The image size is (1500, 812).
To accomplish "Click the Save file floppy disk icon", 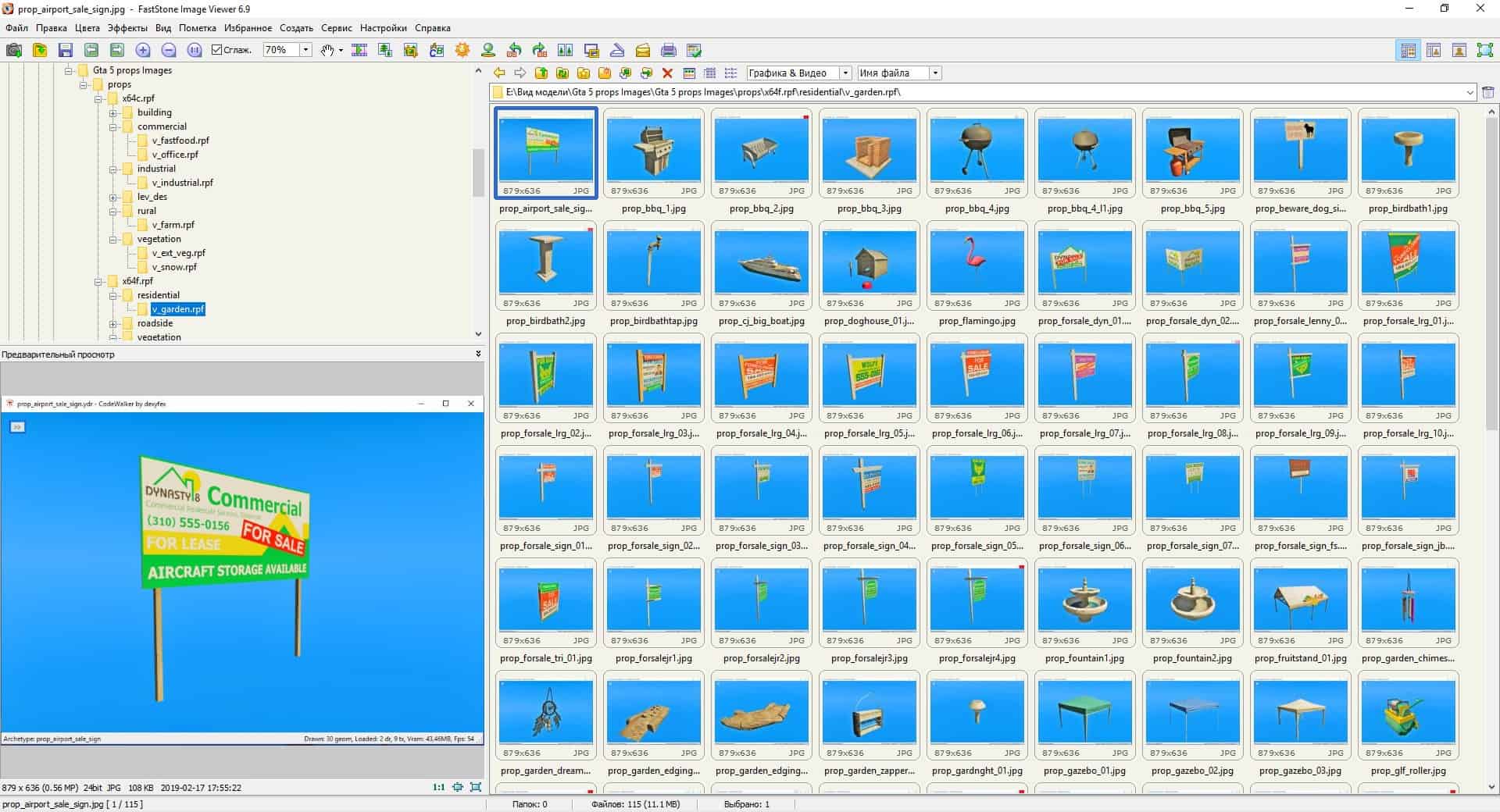I will (x=66, y=50).
